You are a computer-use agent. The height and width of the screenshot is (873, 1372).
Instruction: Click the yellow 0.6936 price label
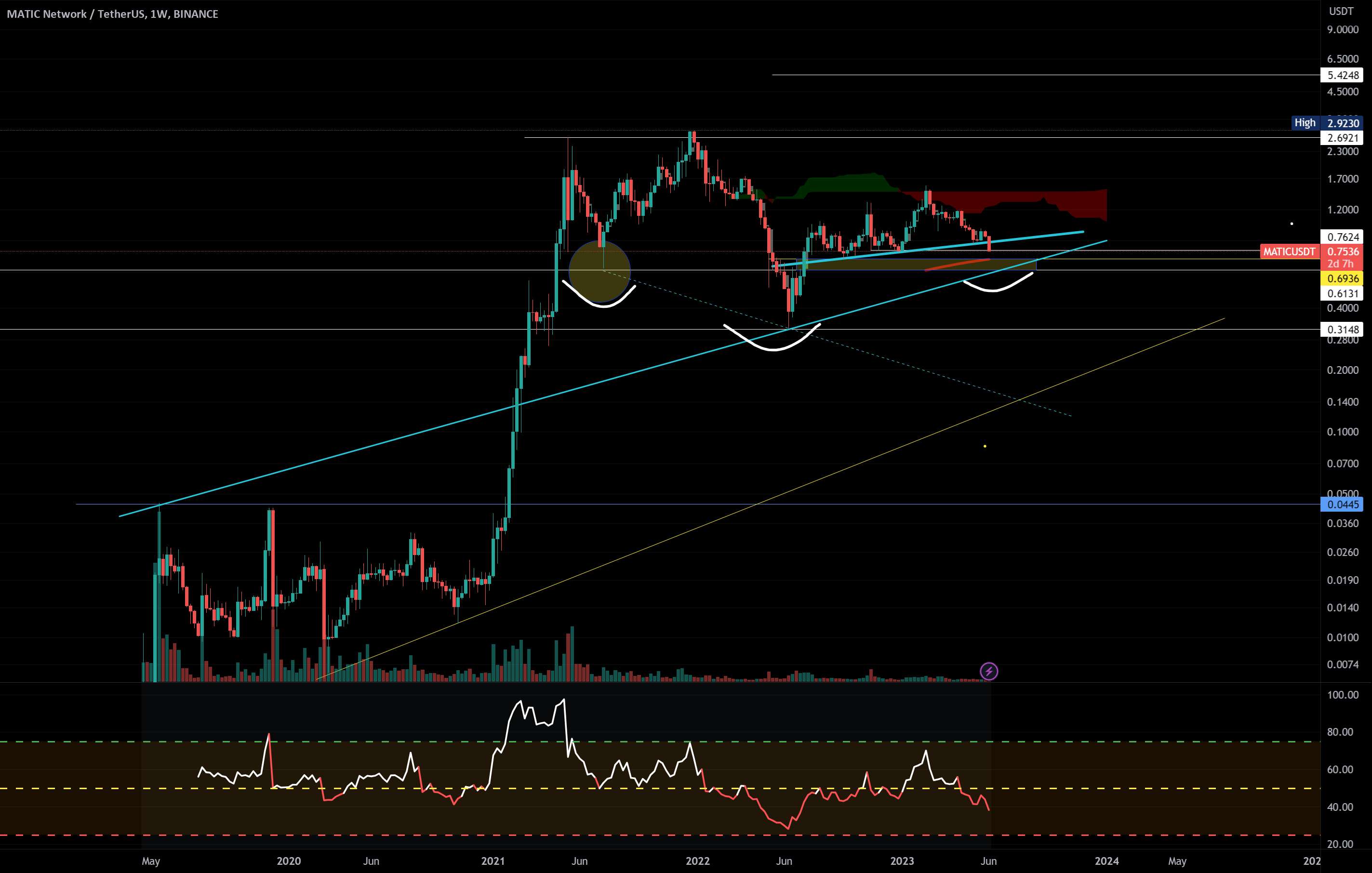pyautogui.click(x=1343, y=278)
